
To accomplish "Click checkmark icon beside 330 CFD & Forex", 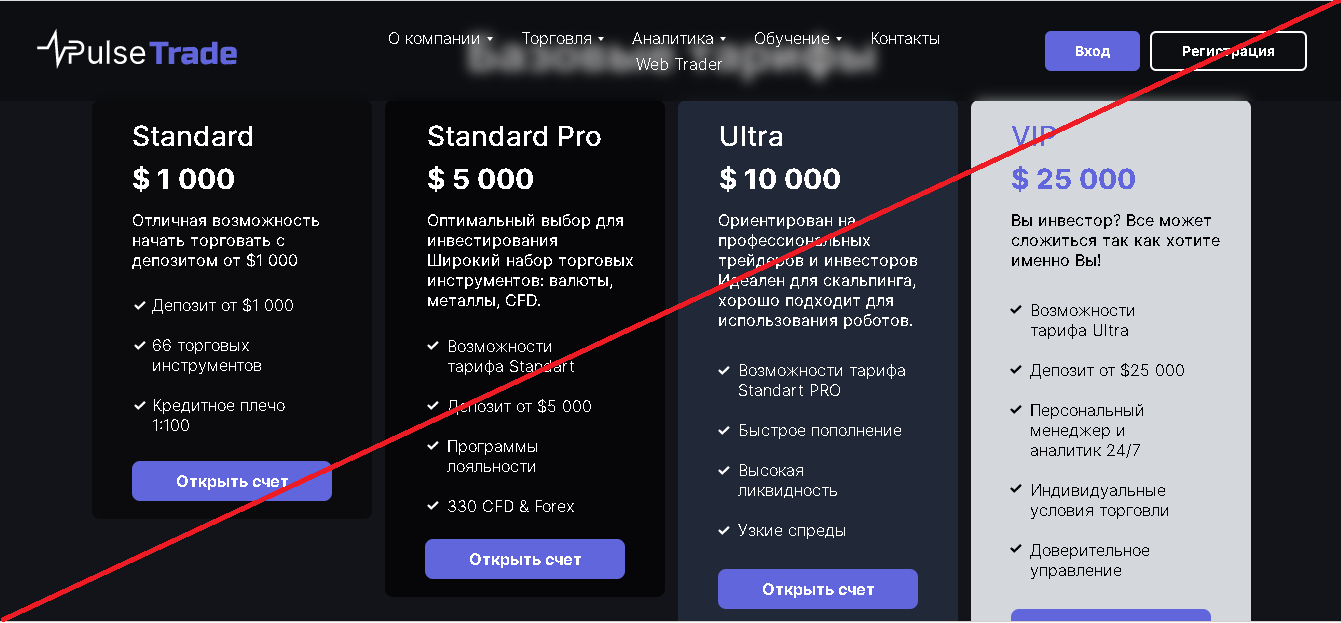I will [x=433, y=506].
